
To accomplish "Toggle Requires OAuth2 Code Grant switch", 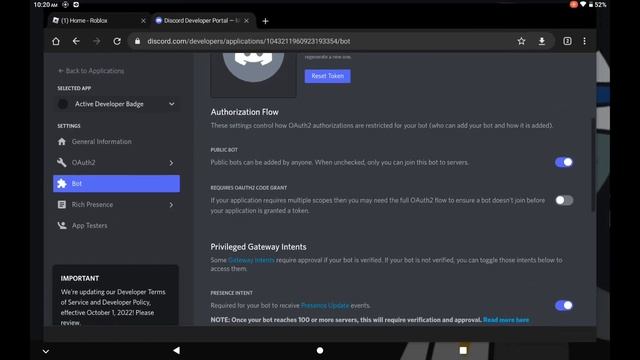I will tap(564, 200).
